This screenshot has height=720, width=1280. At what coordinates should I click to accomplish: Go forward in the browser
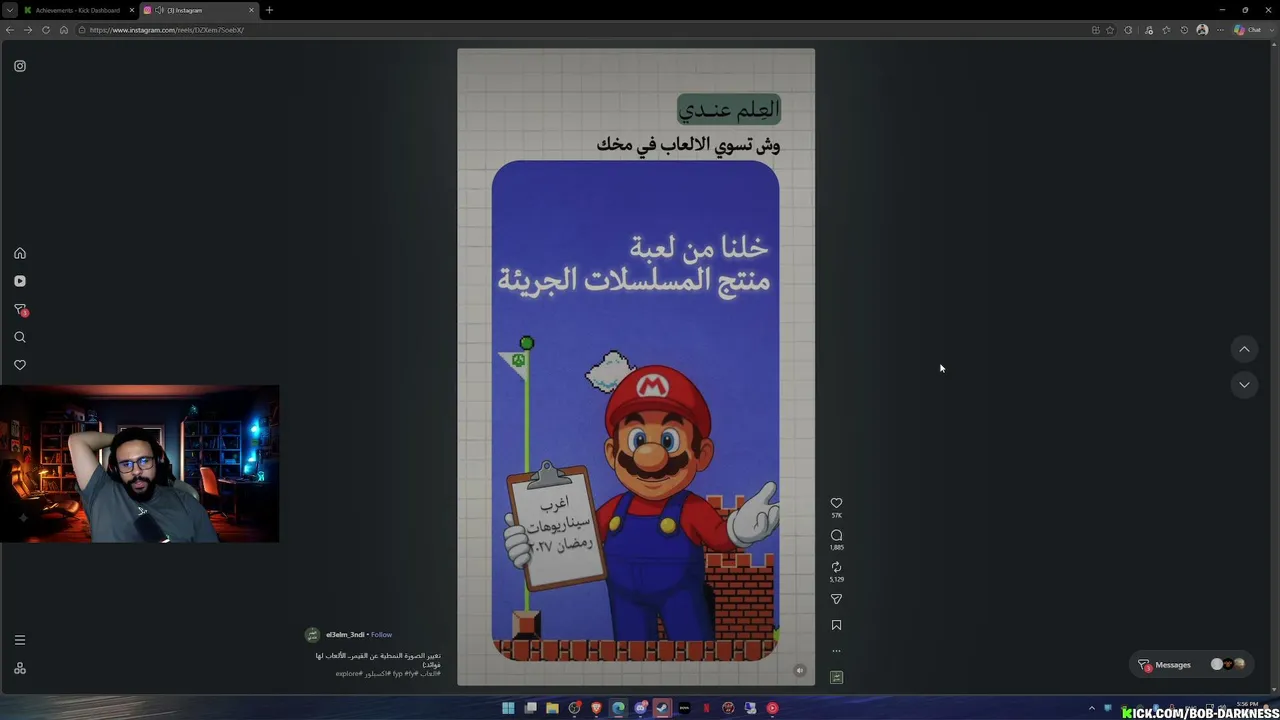click(x=28, y=30)
